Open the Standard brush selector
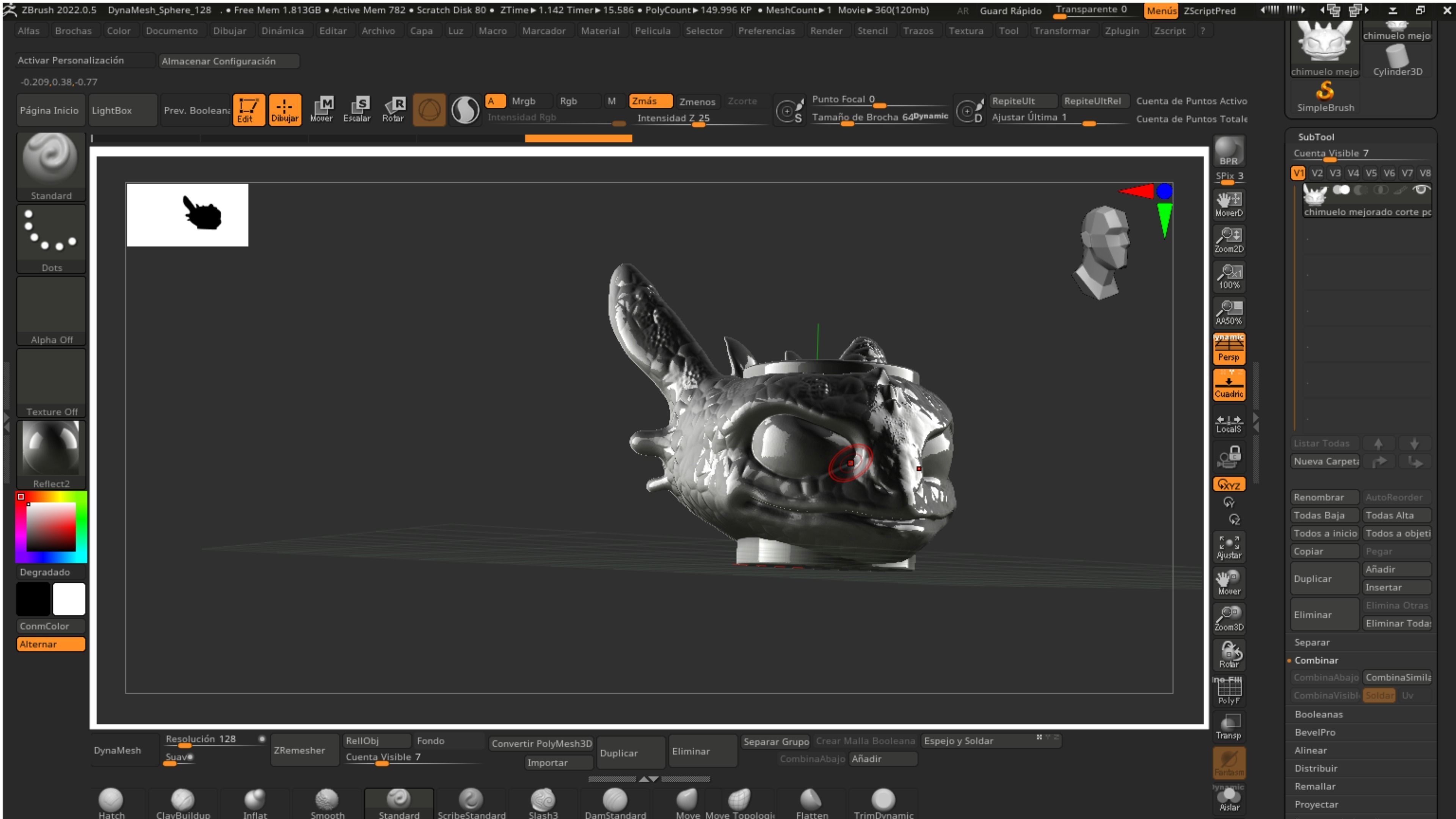Image resolution: width=1456 pixels, height=819 pixels. click(x=52, y=167)
